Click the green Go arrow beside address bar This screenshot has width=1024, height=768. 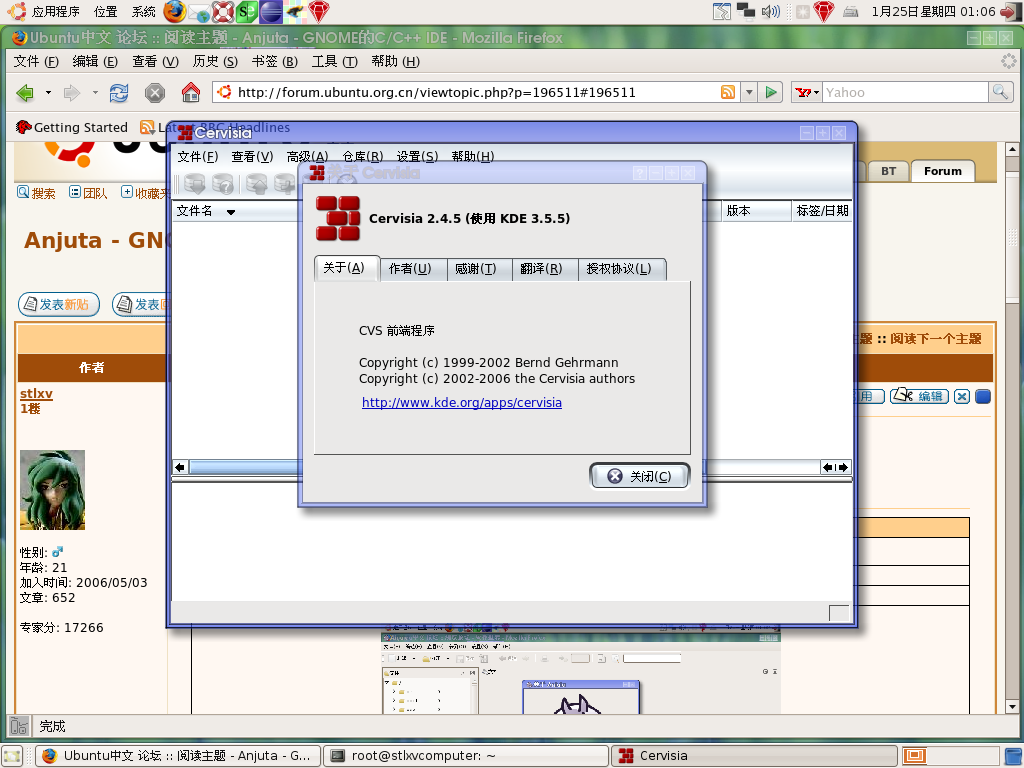coord(771,92)
